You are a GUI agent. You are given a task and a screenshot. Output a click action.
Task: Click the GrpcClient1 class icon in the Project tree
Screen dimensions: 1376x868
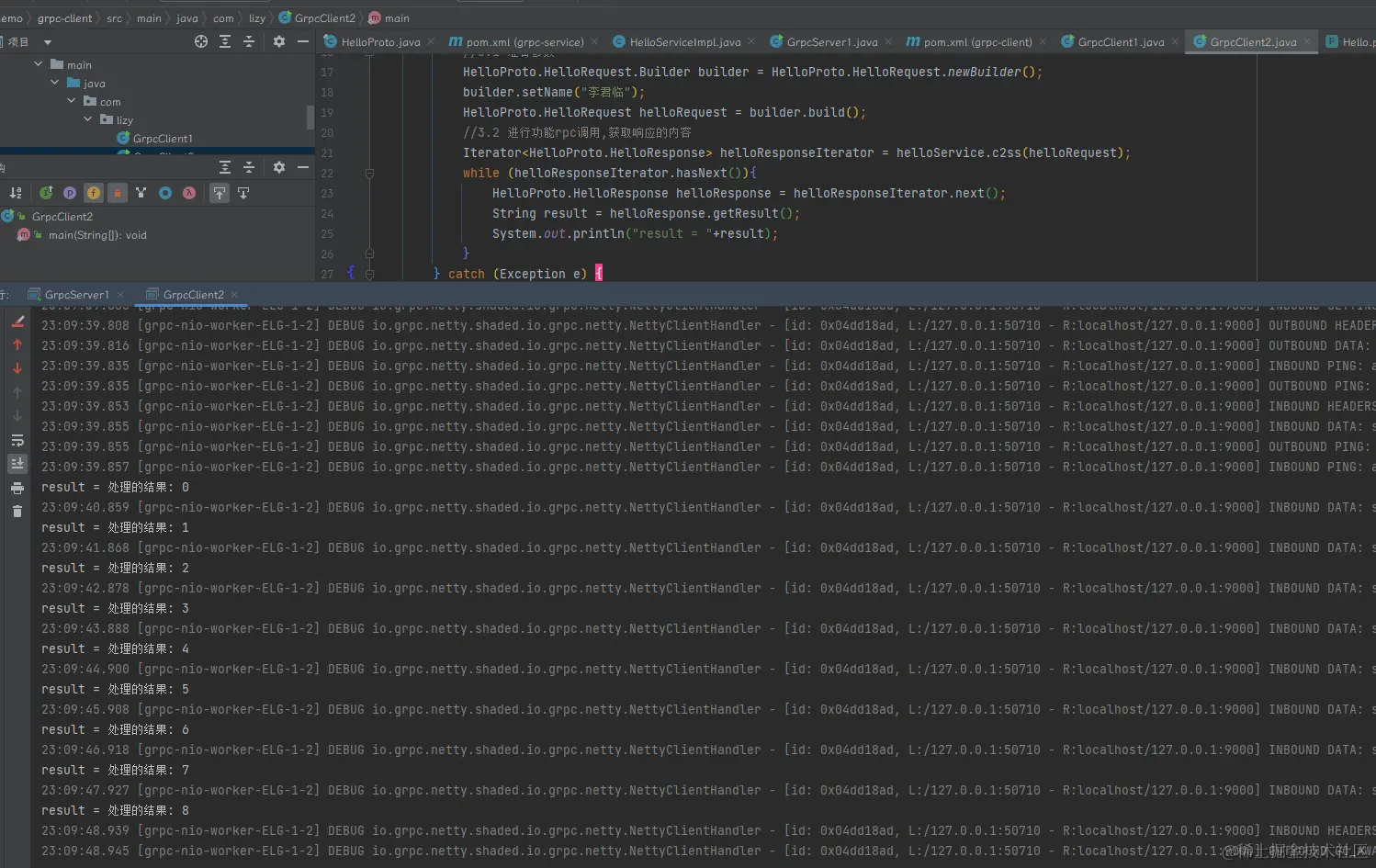[x=123, y=139]
